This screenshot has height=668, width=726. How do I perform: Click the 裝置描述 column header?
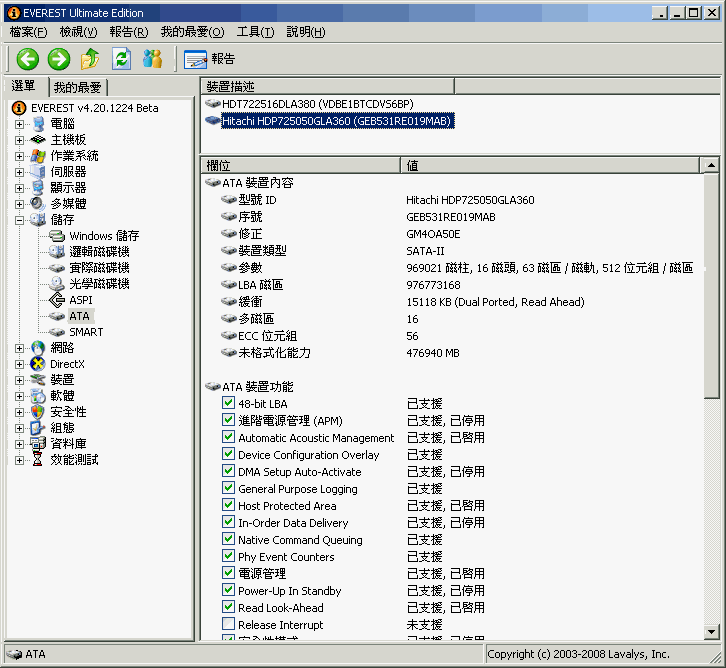328,87
